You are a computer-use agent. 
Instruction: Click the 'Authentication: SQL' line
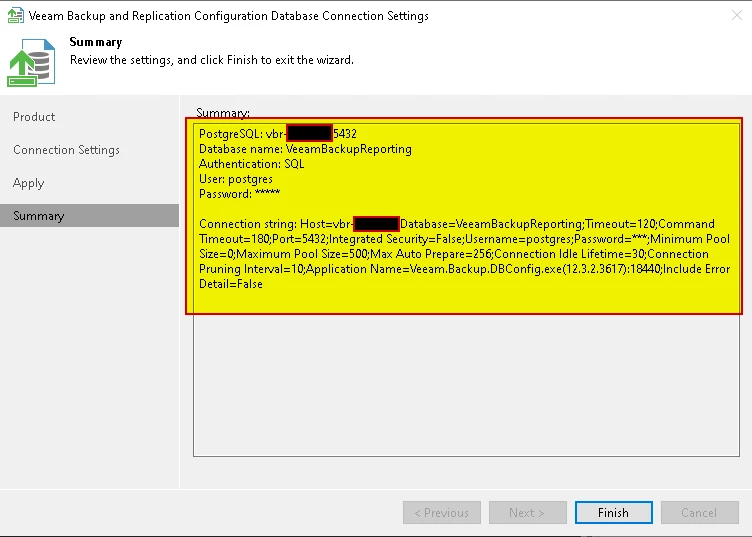[x=251, y=163]
